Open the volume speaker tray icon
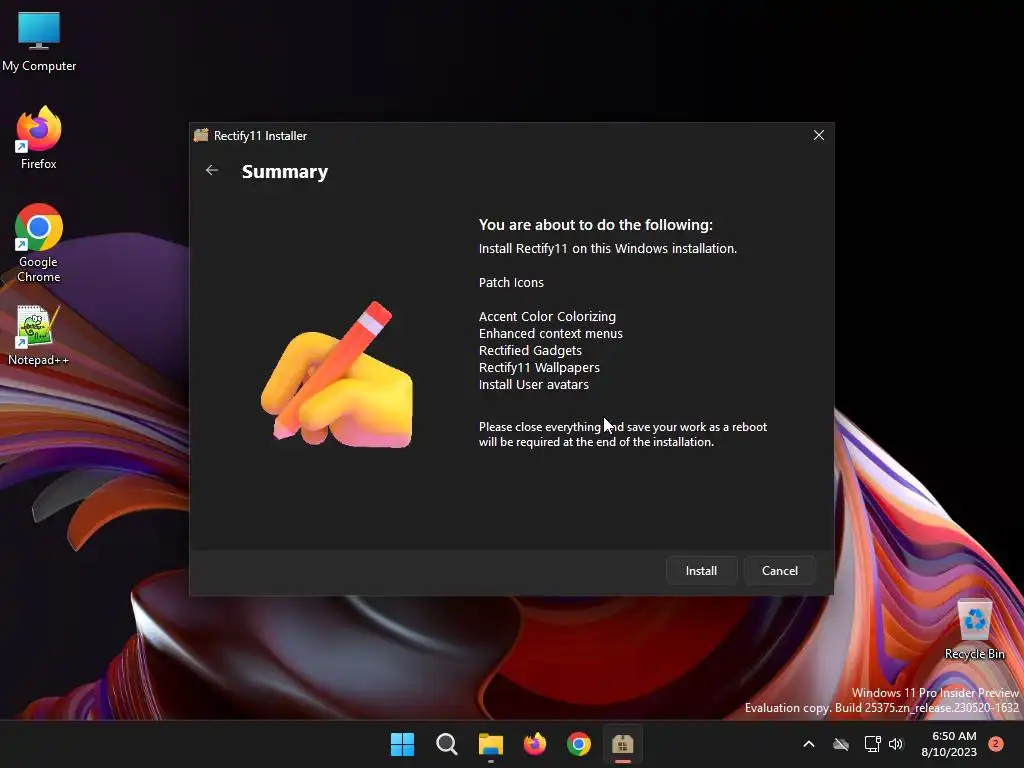This screenshot has height=768, width=1024. click(896, 744)
